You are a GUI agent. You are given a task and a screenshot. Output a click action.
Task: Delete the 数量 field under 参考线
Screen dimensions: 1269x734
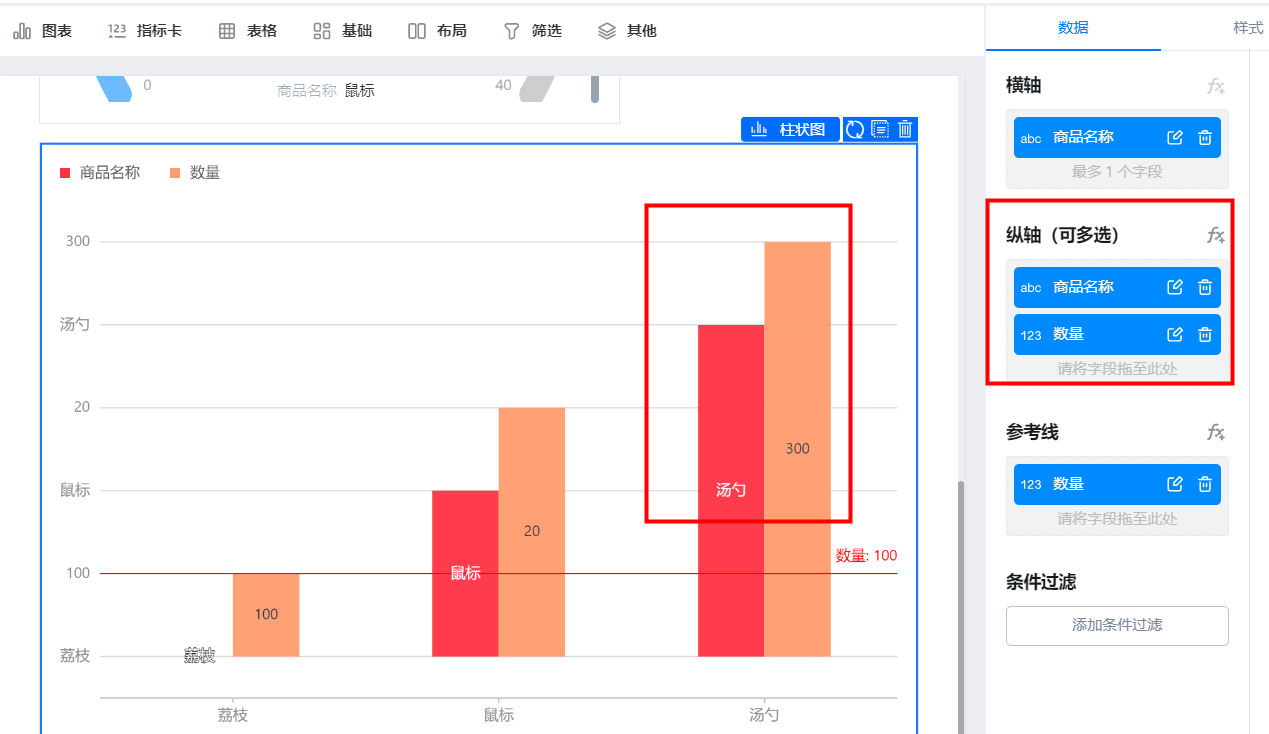click(x=1205, y=484)
